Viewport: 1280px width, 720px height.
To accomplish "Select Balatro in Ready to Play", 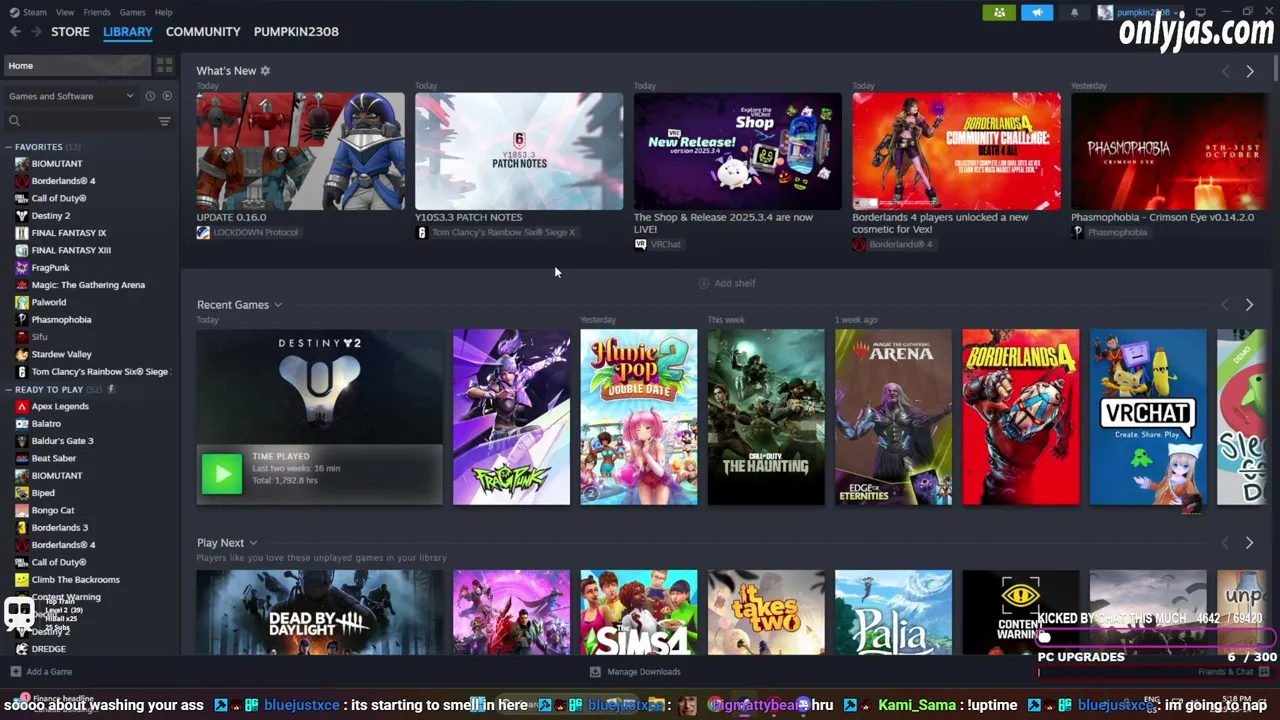I will point(46,424).
